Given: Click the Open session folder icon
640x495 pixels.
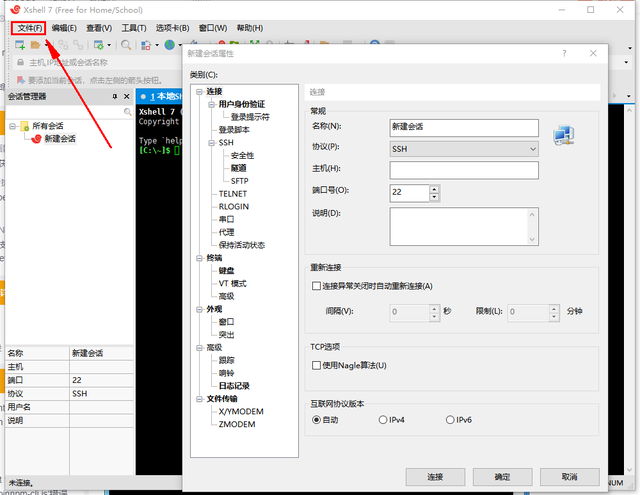Looking at the screenshot, I should tap(36, 45).
